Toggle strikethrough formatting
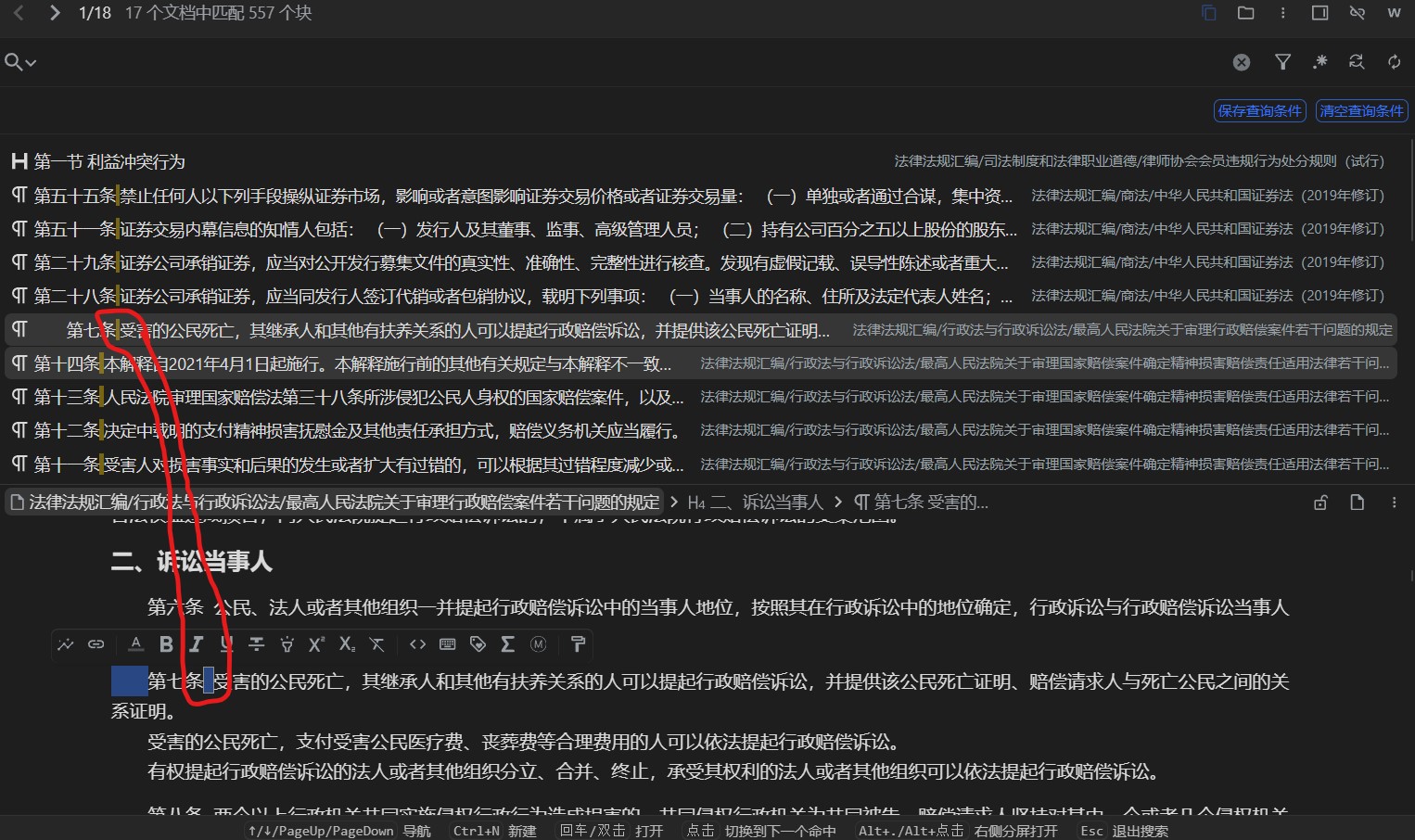Image resolution: width=1415 pixels, height=840 pixels. coord(257,644)
